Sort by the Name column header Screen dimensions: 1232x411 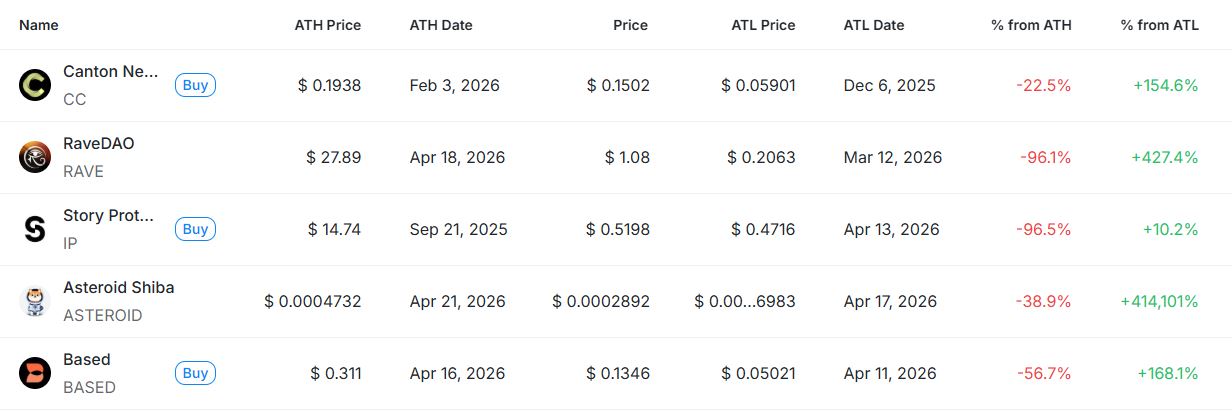[39, 25]
